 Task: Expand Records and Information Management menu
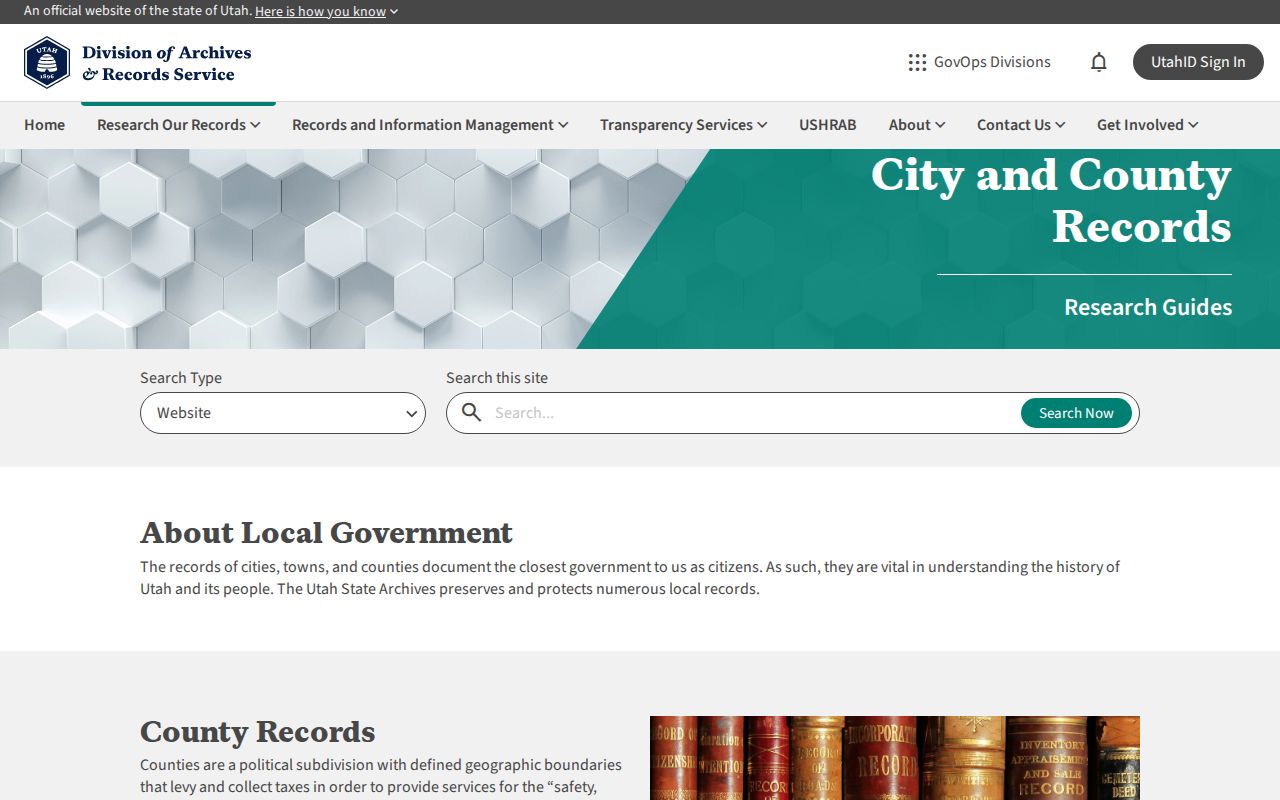pyautogui.click(x=430, y=125)
